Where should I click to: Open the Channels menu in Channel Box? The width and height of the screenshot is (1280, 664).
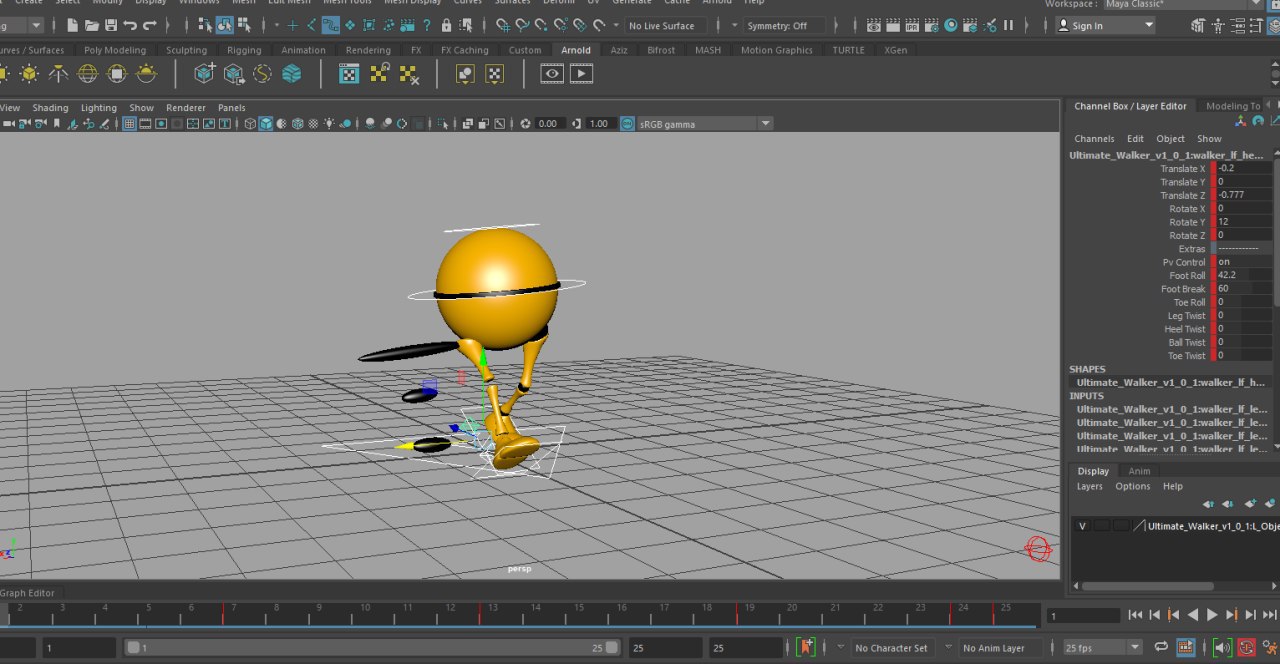click(1094, 139)
